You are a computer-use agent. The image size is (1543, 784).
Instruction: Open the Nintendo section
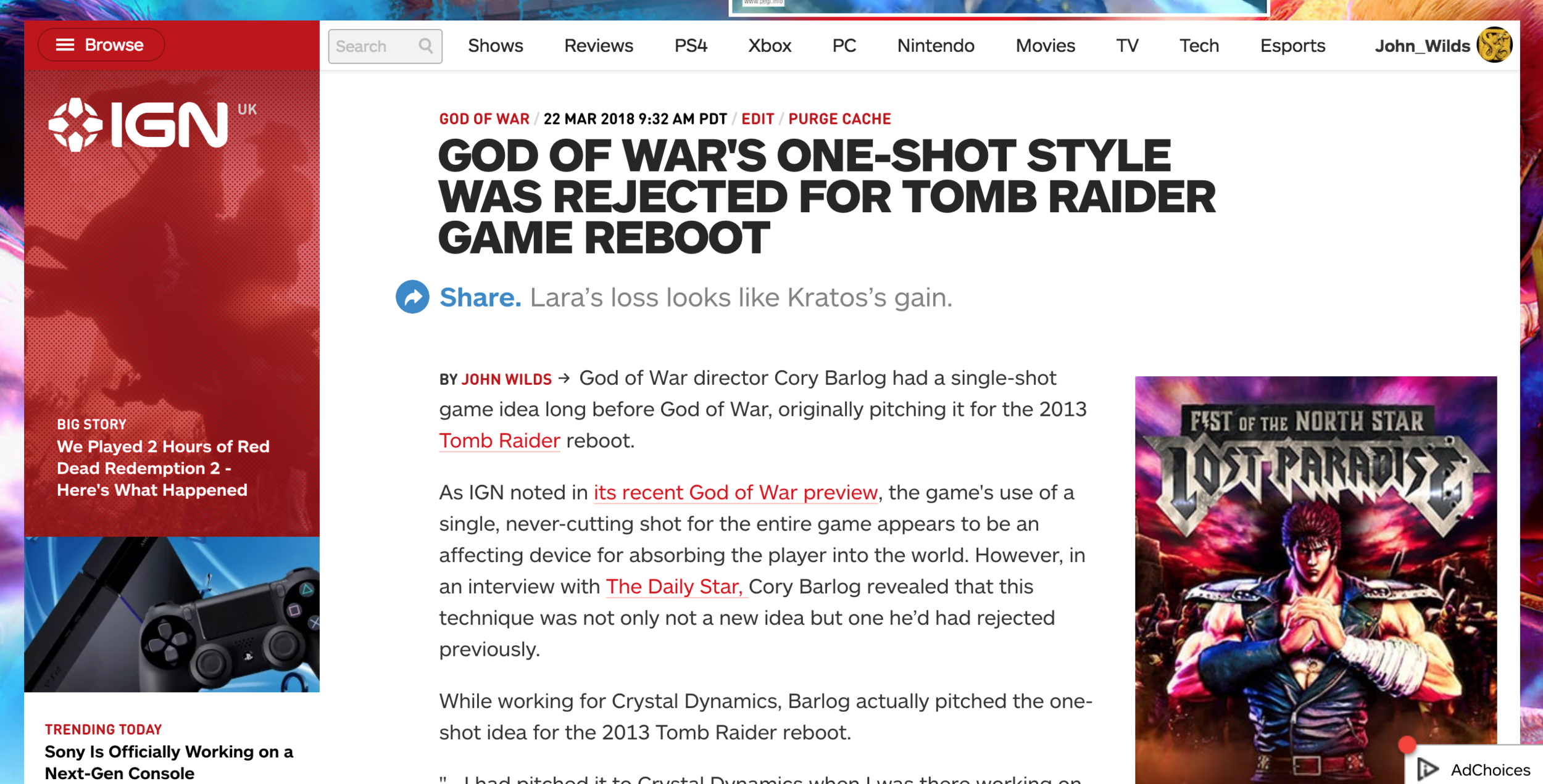click(935, 46)
